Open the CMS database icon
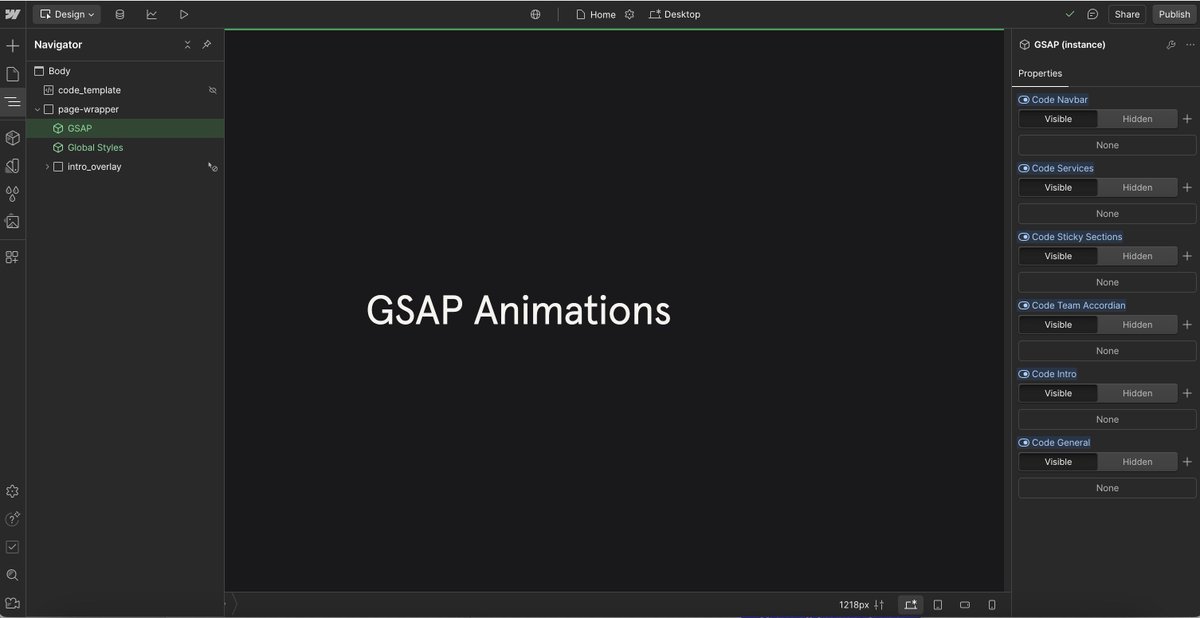Image resolution: width=1200 pixels, height=618 pixels. (x=120, y=14)
